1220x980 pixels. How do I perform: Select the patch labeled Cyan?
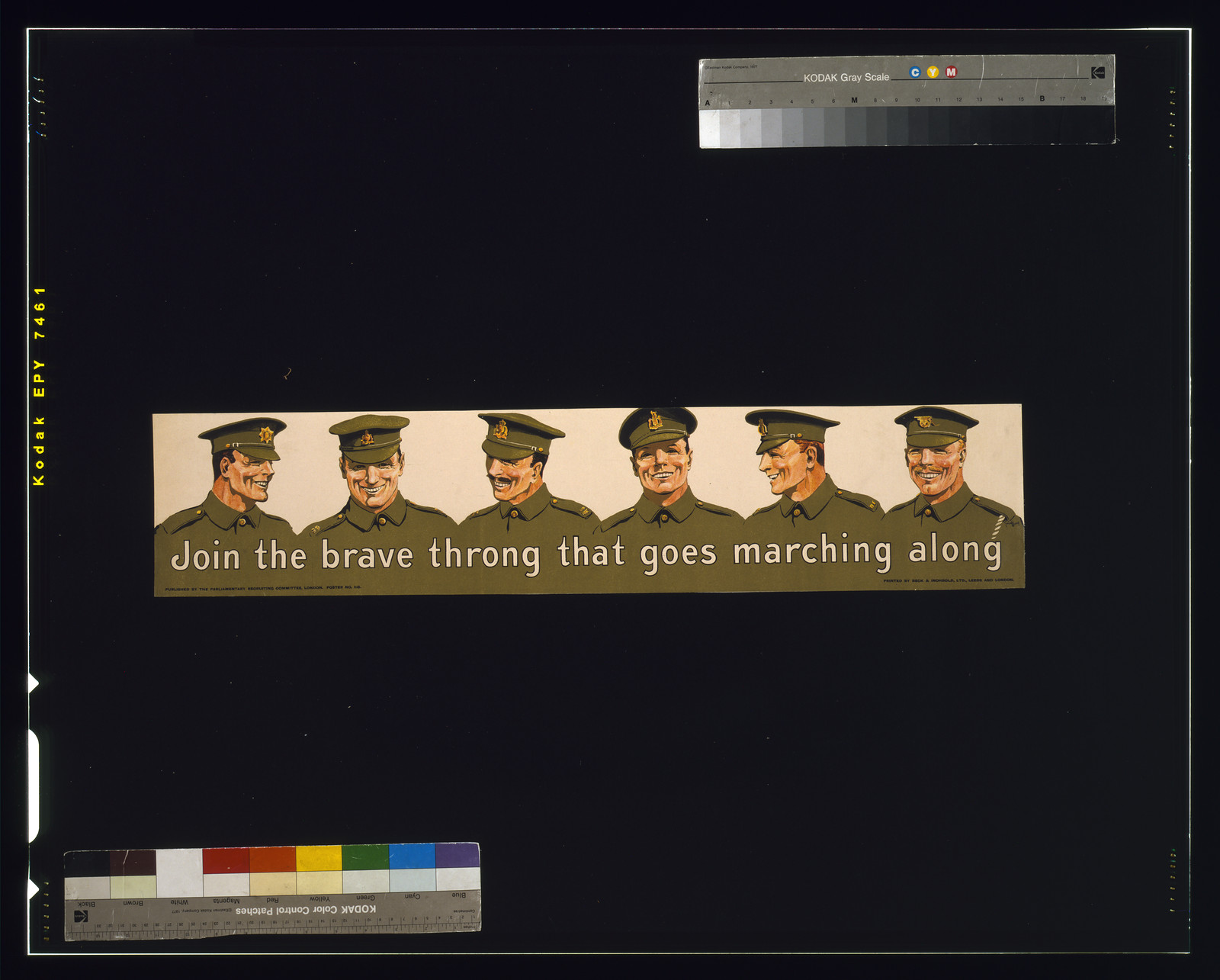tap(412, 857)
